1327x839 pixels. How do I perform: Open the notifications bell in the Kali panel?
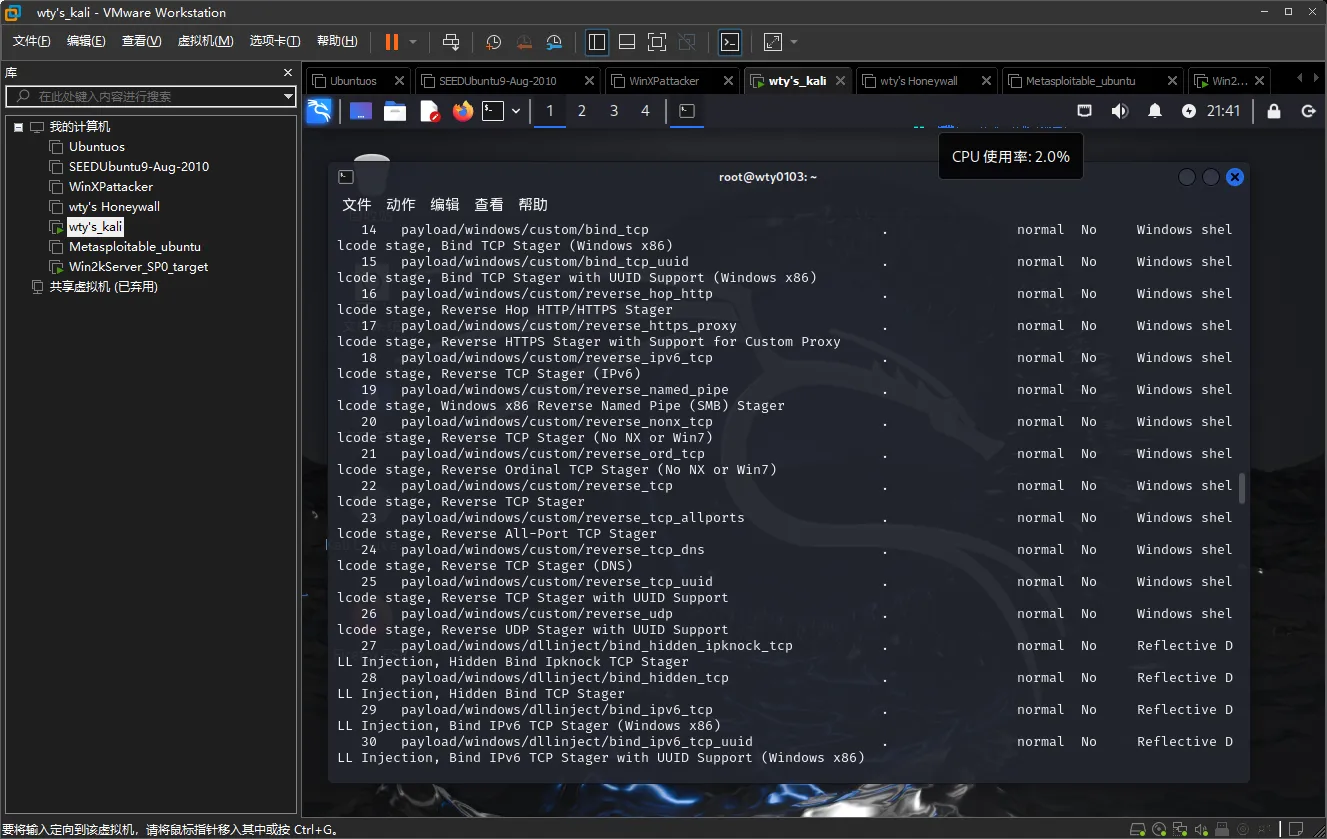pos(1155,111)
